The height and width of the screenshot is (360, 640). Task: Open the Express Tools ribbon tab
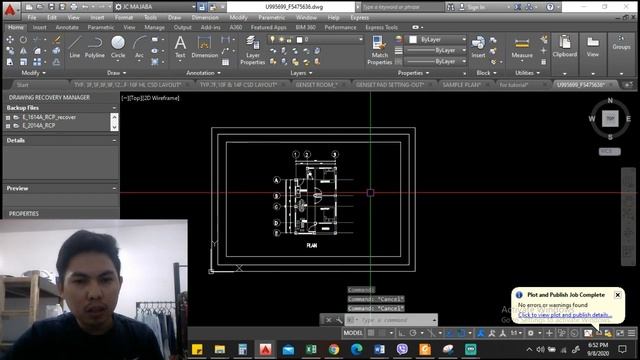(381, 27)
